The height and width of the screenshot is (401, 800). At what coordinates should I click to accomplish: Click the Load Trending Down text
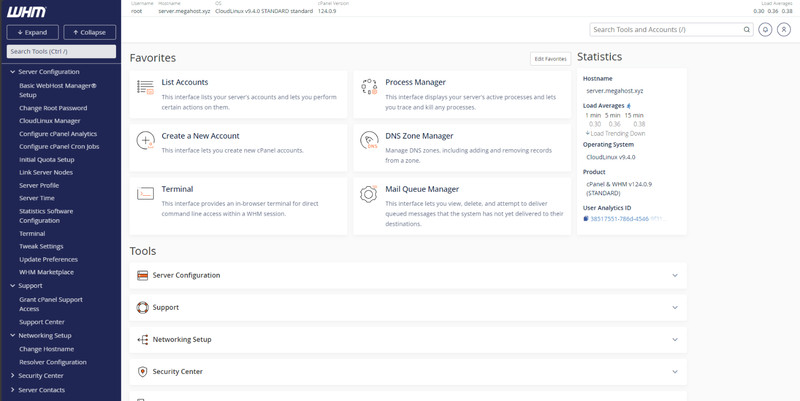coord(617,134)
